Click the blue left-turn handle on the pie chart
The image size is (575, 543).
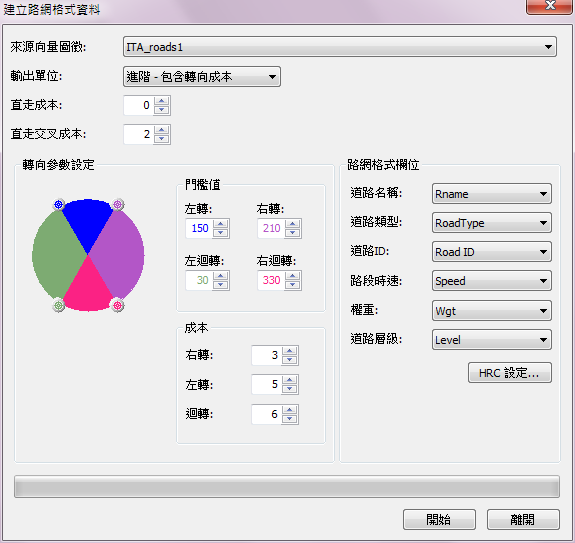click(59, 204)
